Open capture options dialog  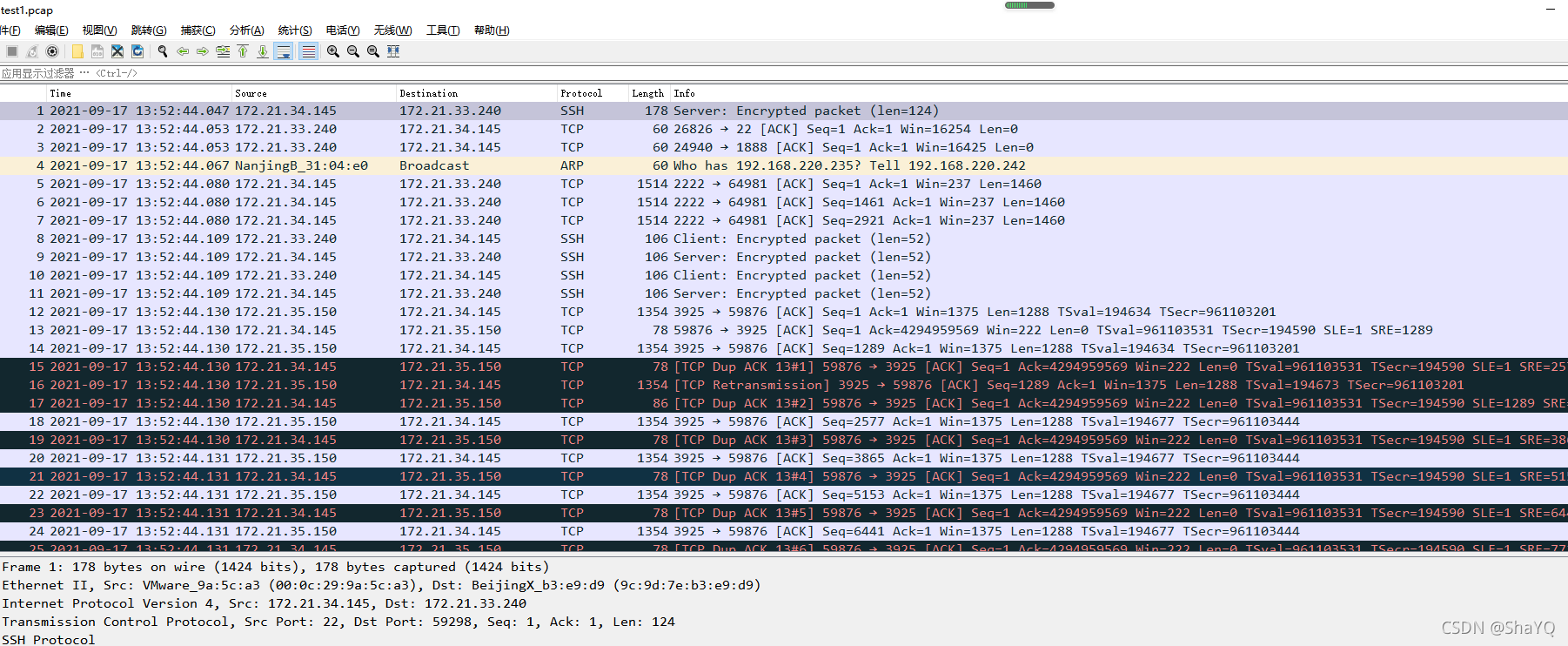[52, 51]
